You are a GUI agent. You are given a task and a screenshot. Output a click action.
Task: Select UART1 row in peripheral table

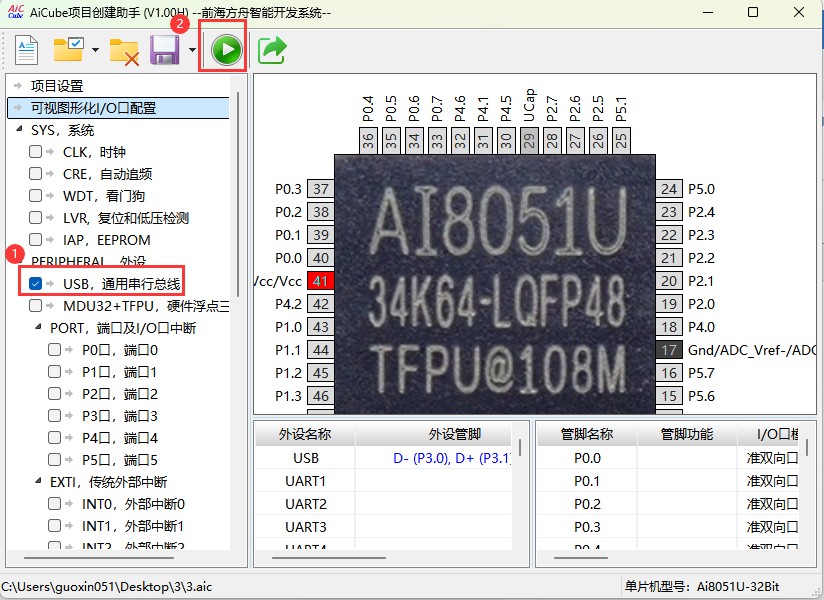383,481
